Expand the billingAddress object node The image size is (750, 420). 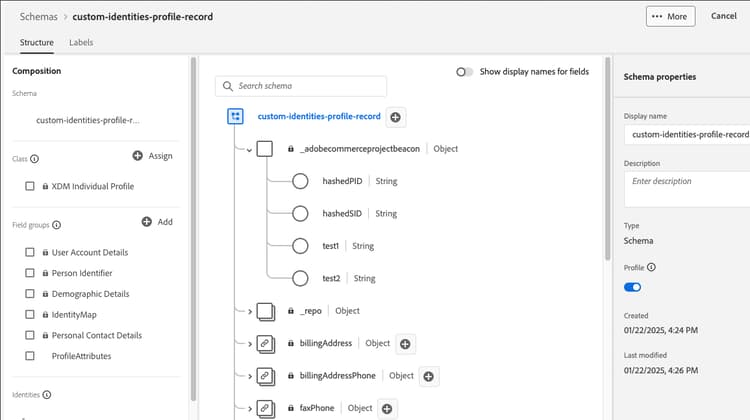tap(250, 344)
